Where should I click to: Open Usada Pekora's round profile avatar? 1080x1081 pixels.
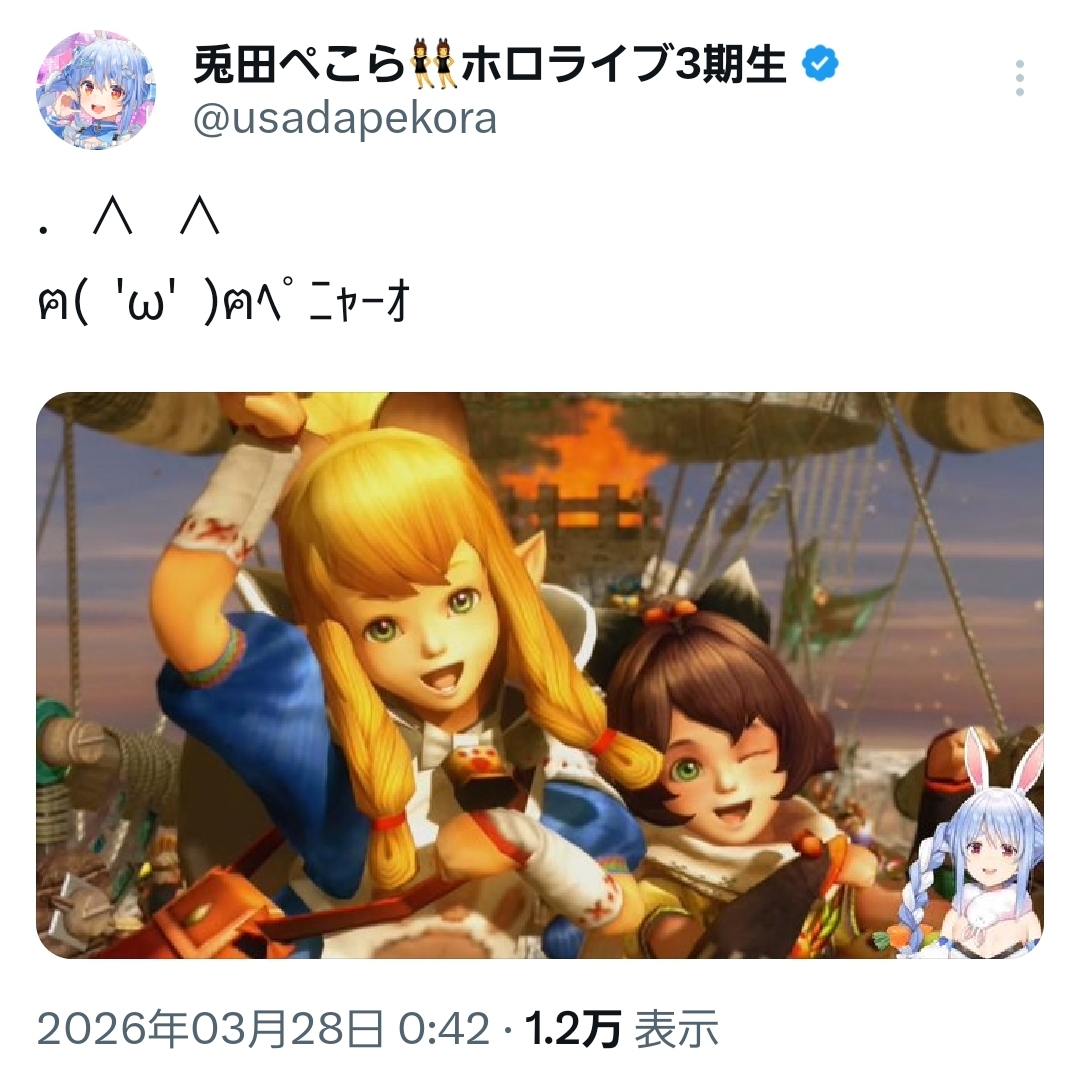point(96,90)
